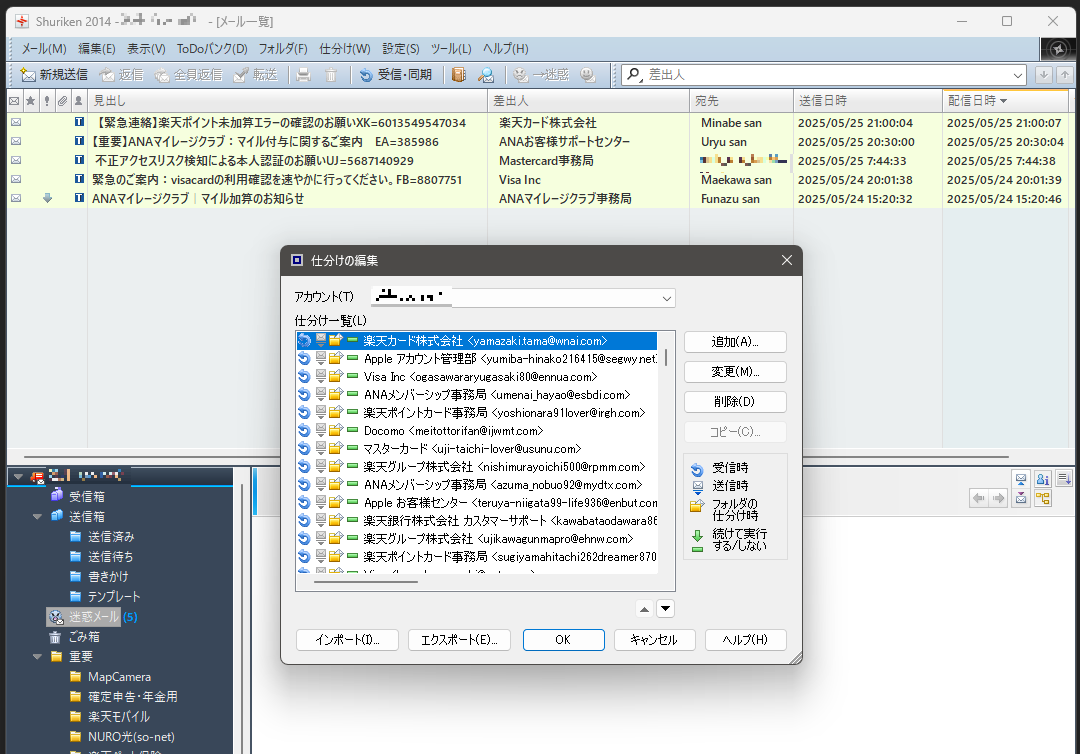Click the thread tree view icon
The height and width of the screenshot is (754, 1080).
pyautogui.click(x=1043, y=498)
